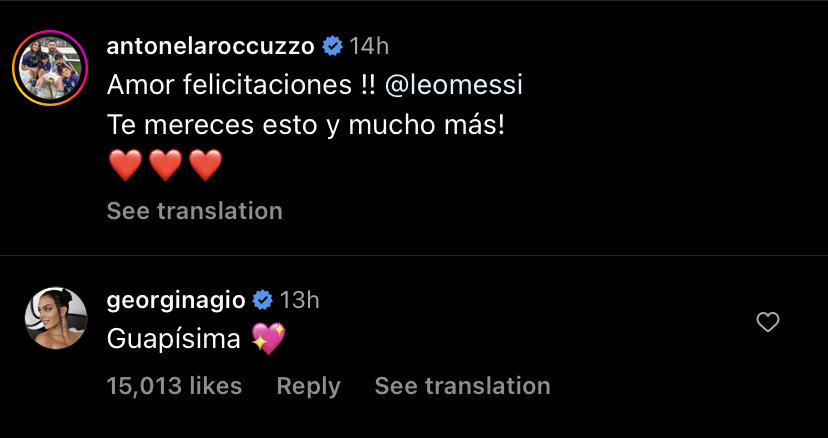The height and width of the screenshot is (438, 828).
Task: Click the 13h timestamp on the comment
Action: pos(299,299)
